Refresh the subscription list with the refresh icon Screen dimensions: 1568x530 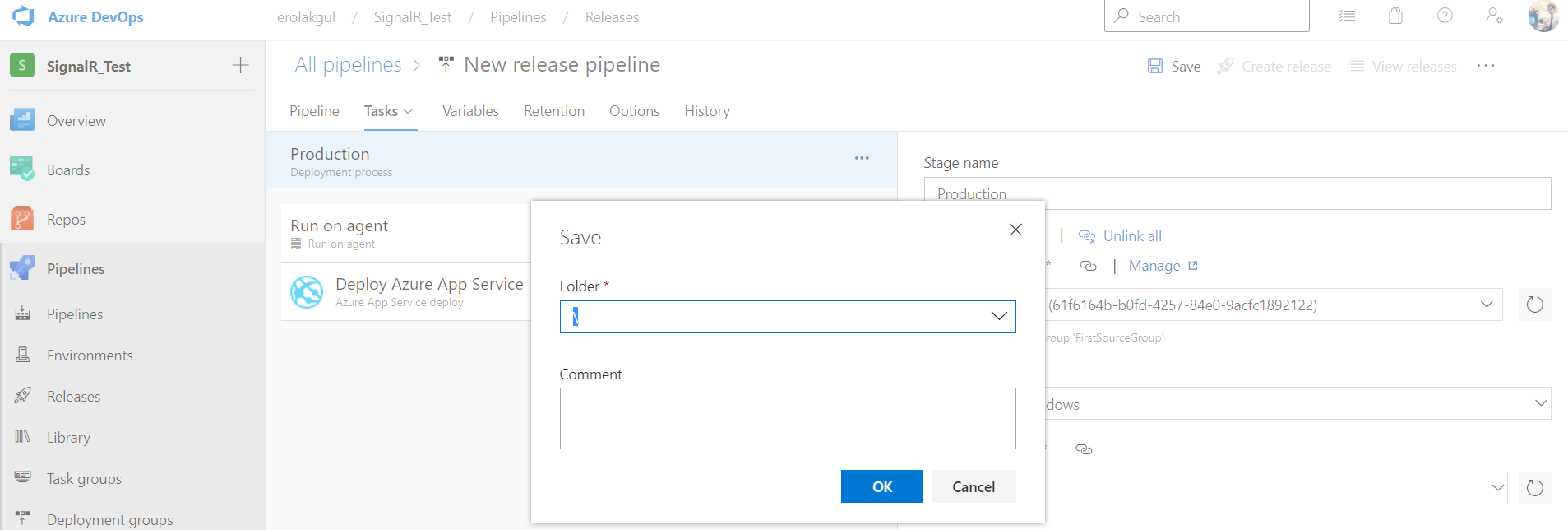1534,305
